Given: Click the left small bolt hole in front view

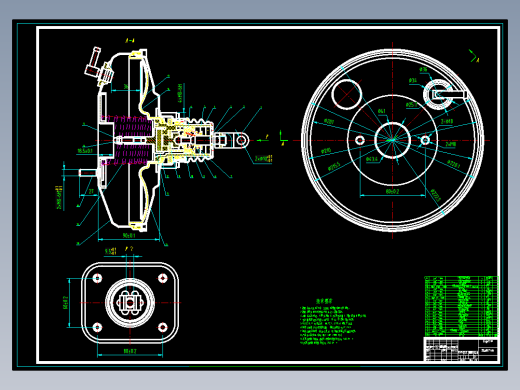Looking at the screenshot, I should [360, 140].
